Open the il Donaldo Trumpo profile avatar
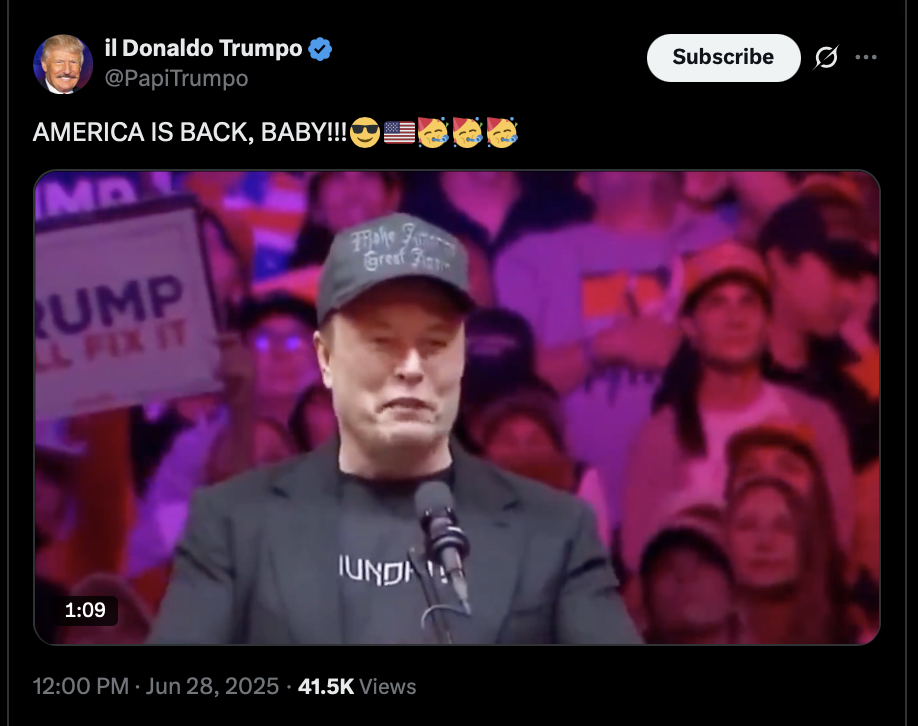This screenshot has height=726, width=918. [x=63, y=64]
